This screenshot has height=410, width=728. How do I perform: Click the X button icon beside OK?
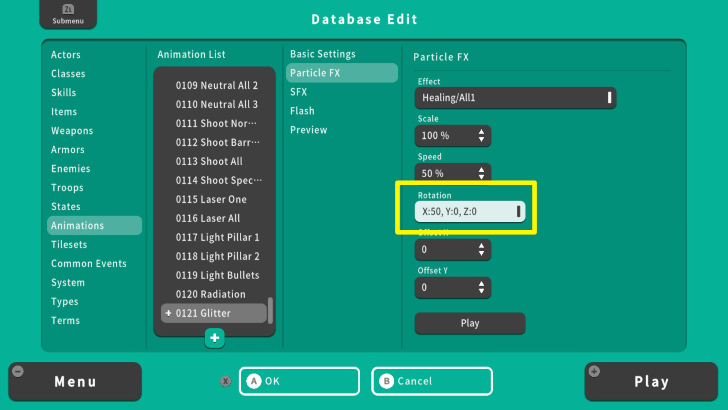pyautogui.click(x=226, y=381)
